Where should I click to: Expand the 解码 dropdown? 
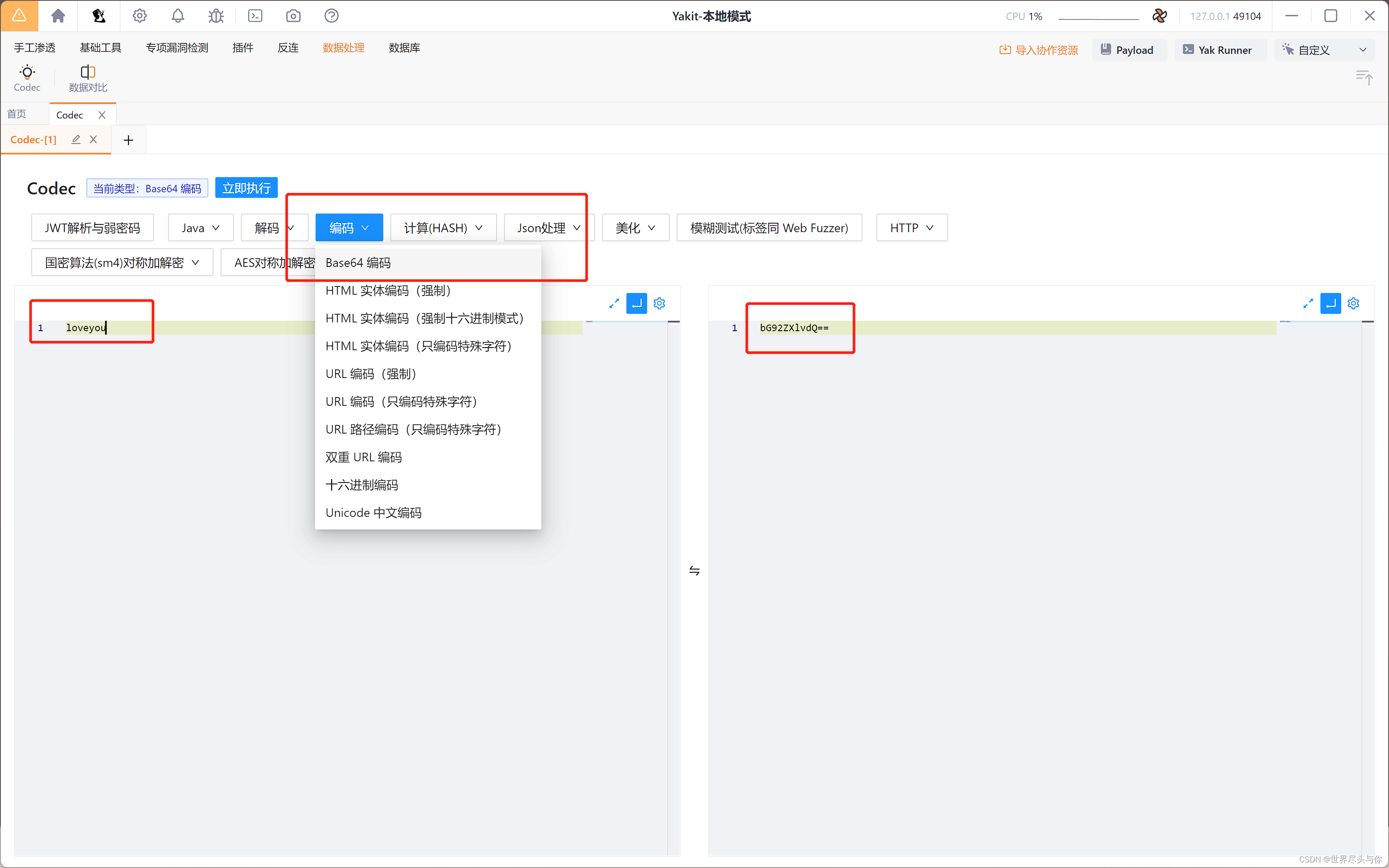click(274, 228)
